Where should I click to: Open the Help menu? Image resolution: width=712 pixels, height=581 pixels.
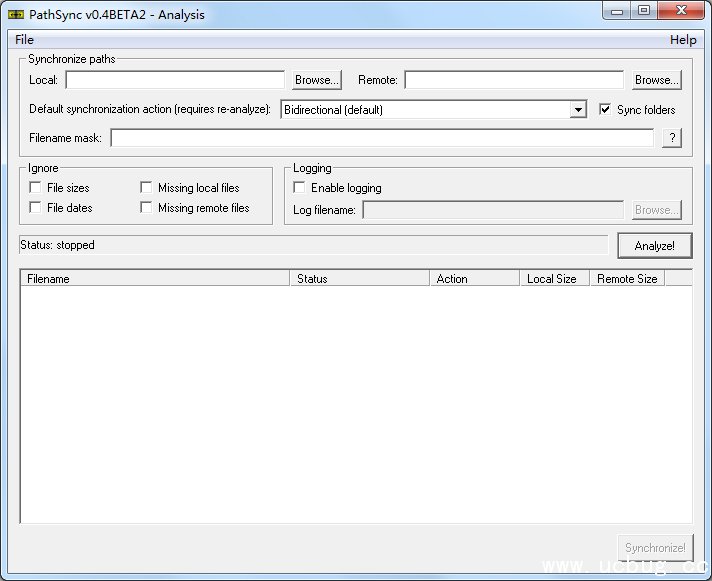pyautogui.click(x=683, y=40)
